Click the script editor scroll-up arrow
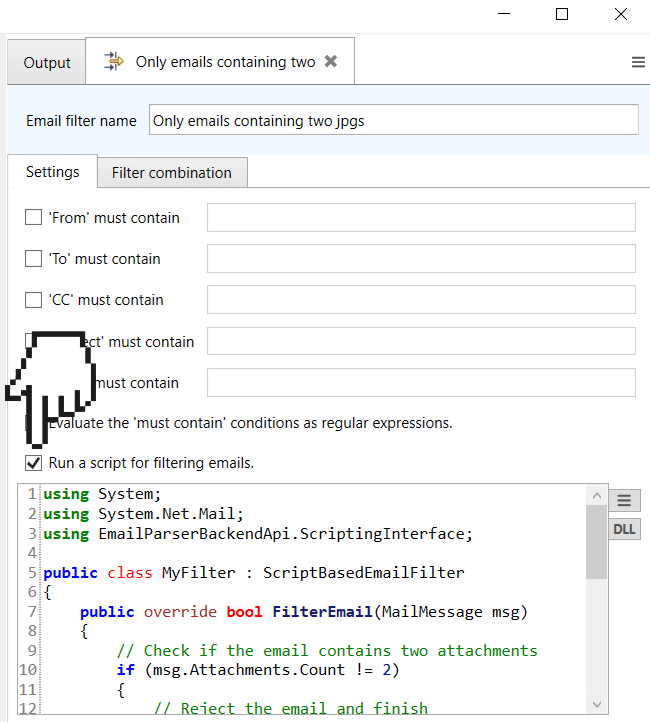Screen dimensions: 650x722 point(597,495)
